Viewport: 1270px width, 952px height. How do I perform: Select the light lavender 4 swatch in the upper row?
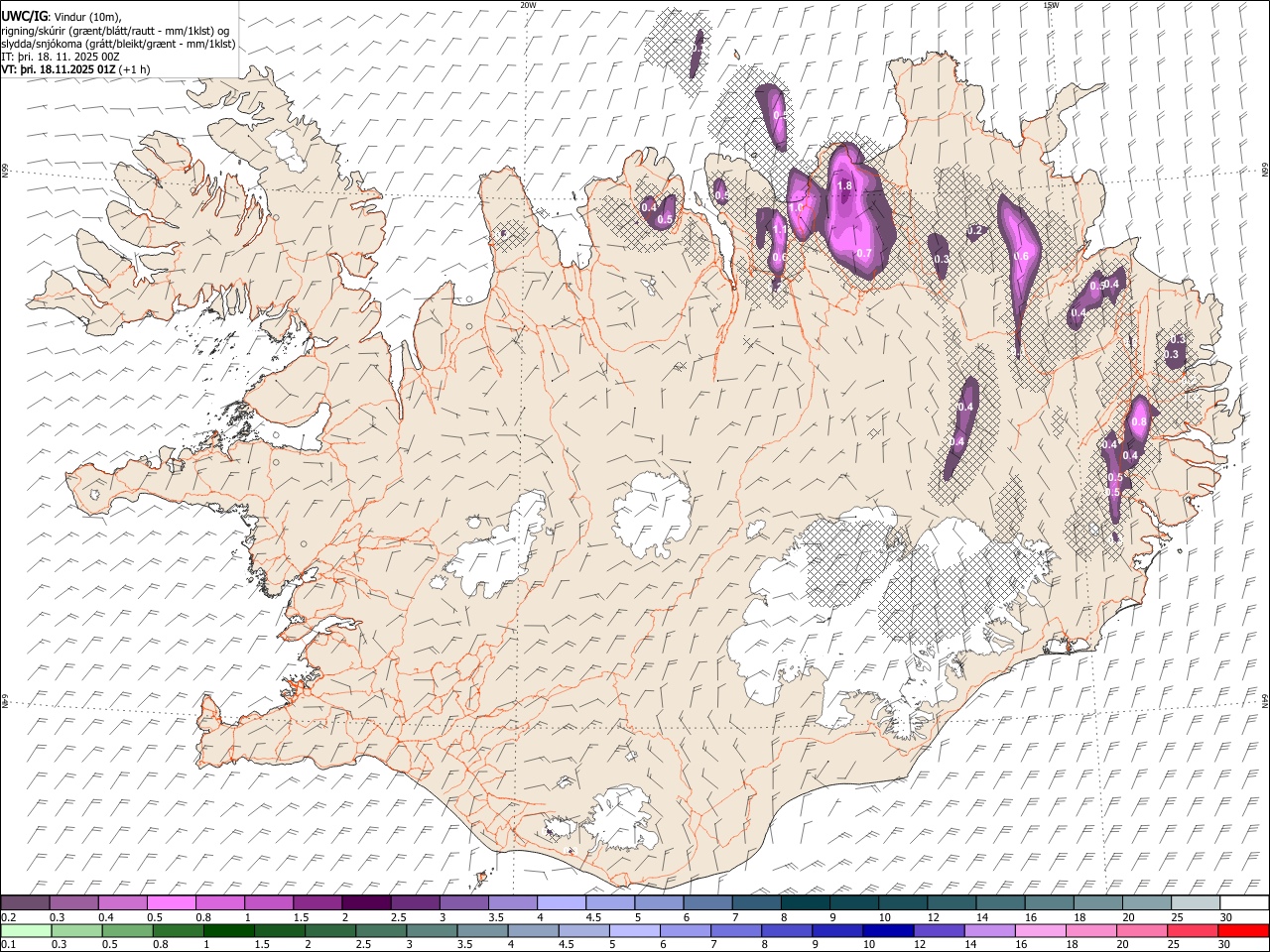[x=561, y=903]
